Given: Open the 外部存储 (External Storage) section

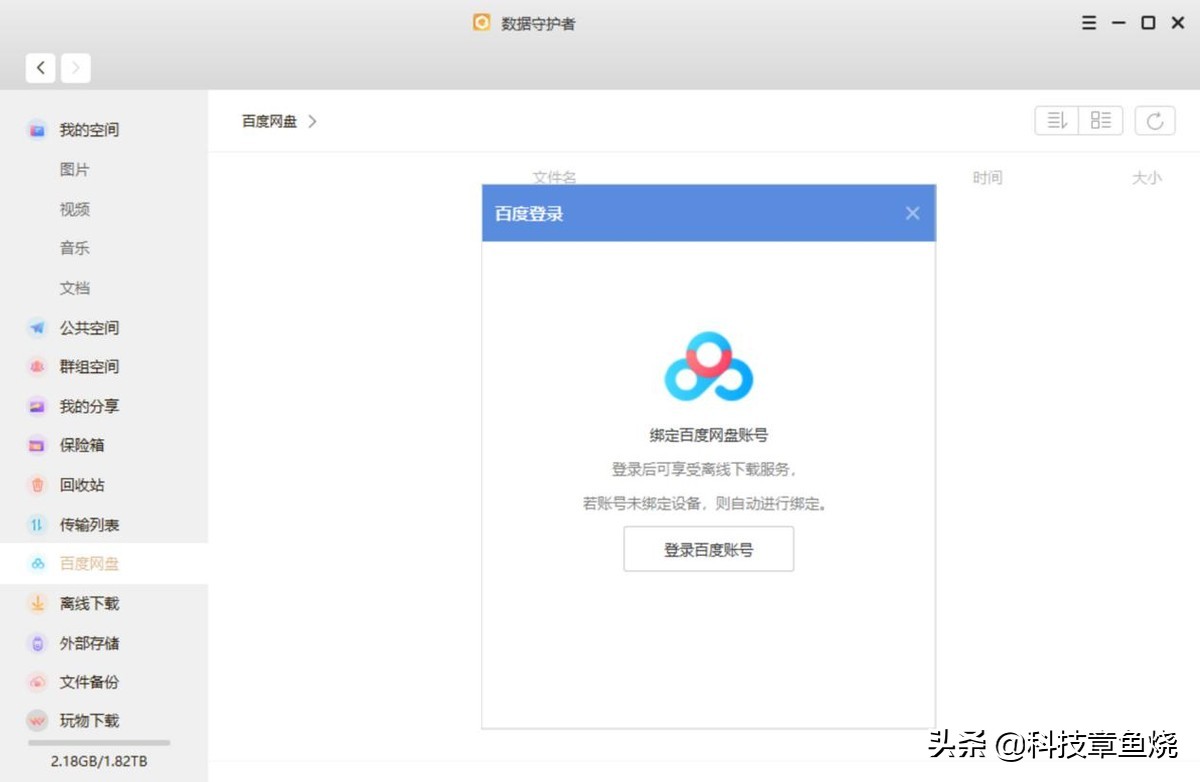Looking at the screenshot, I should pyautogui.click(x=90, y=643).
